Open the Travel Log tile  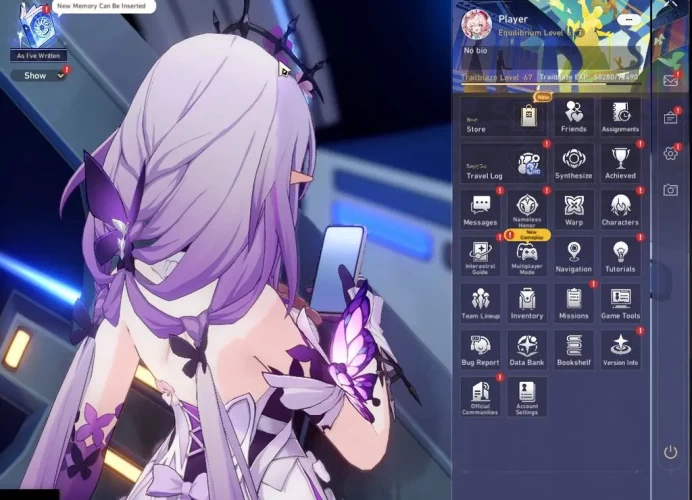click(505, 163)
